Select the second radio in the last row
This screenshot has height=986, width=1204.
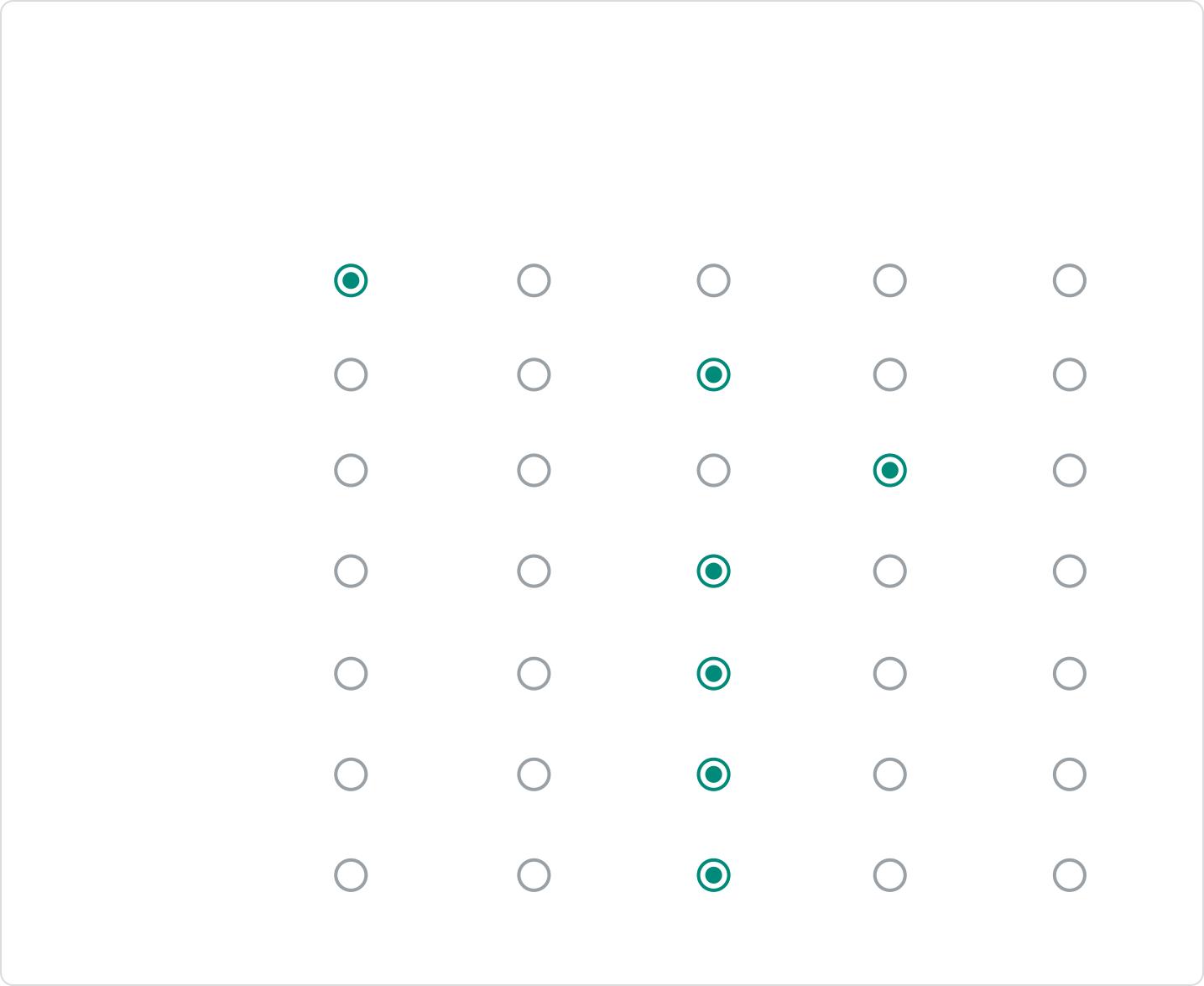point(534,875)
